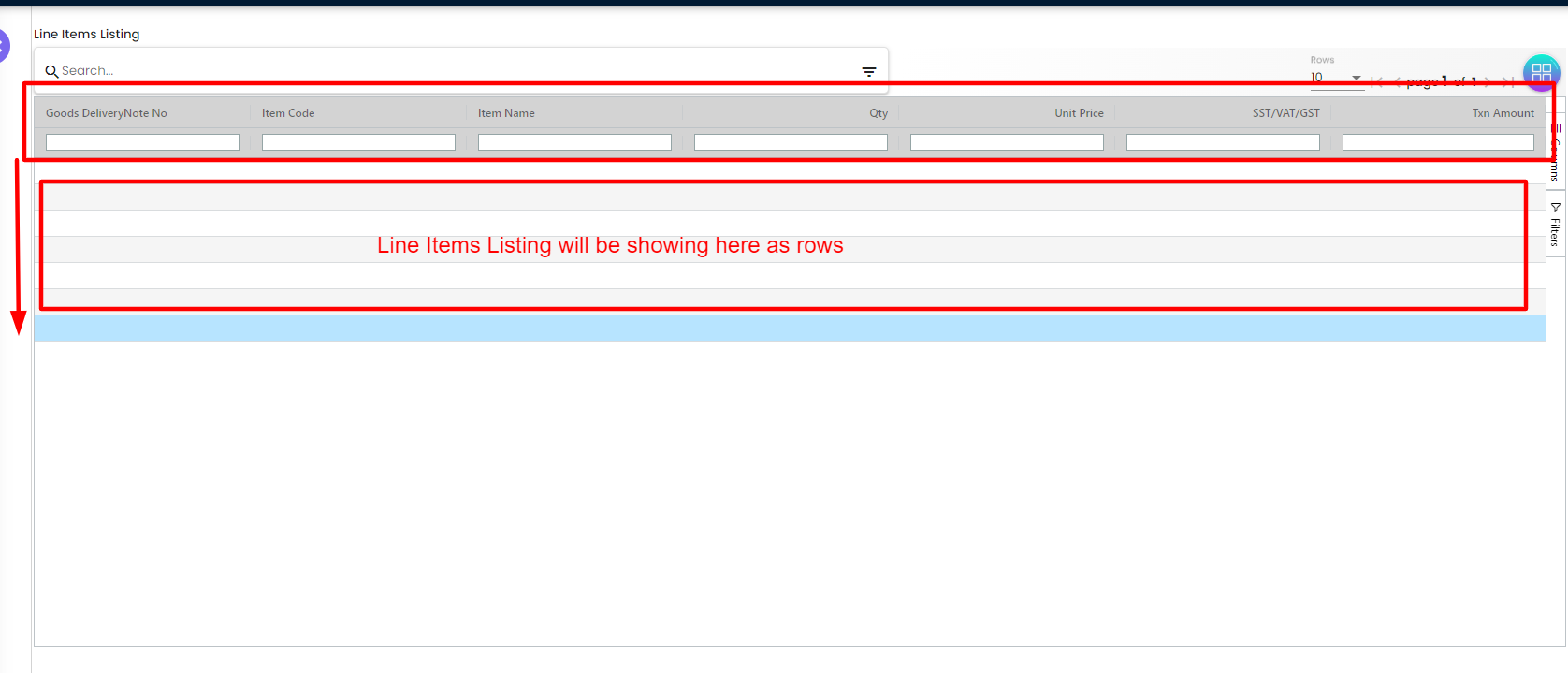Click the magnifier search icon
1568x673 pixels.
click(51, 71)
